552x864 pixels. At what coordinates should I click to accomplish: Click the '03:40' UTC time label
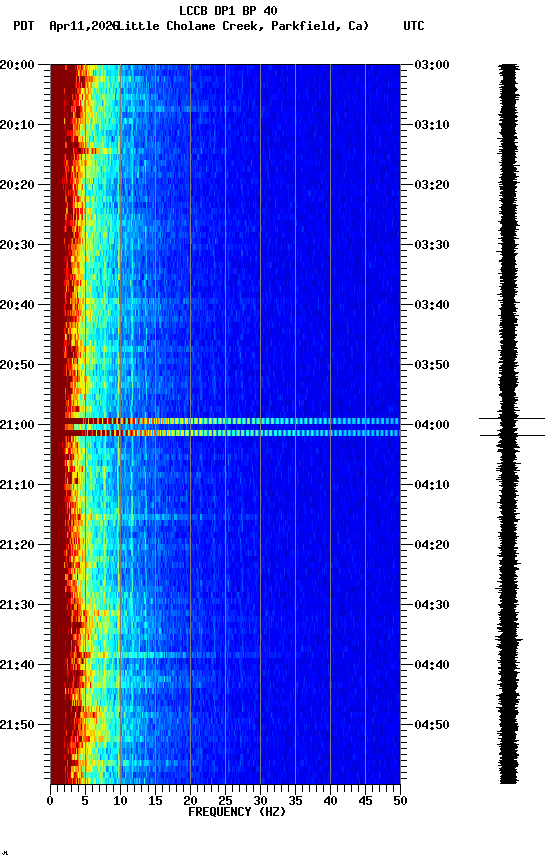click(432, 305)
